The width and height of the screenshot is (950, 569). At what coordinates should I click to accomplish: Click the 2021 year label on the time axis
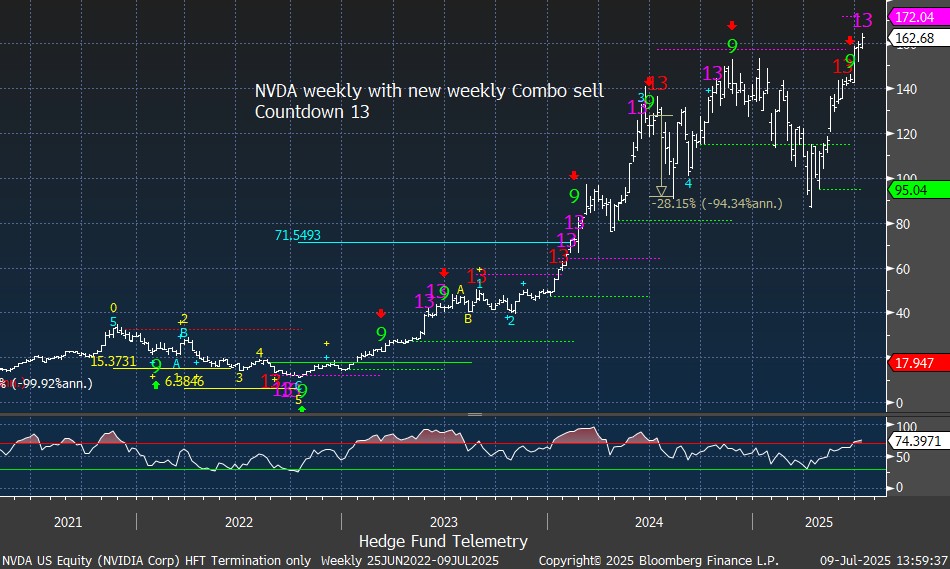(68, 522)
